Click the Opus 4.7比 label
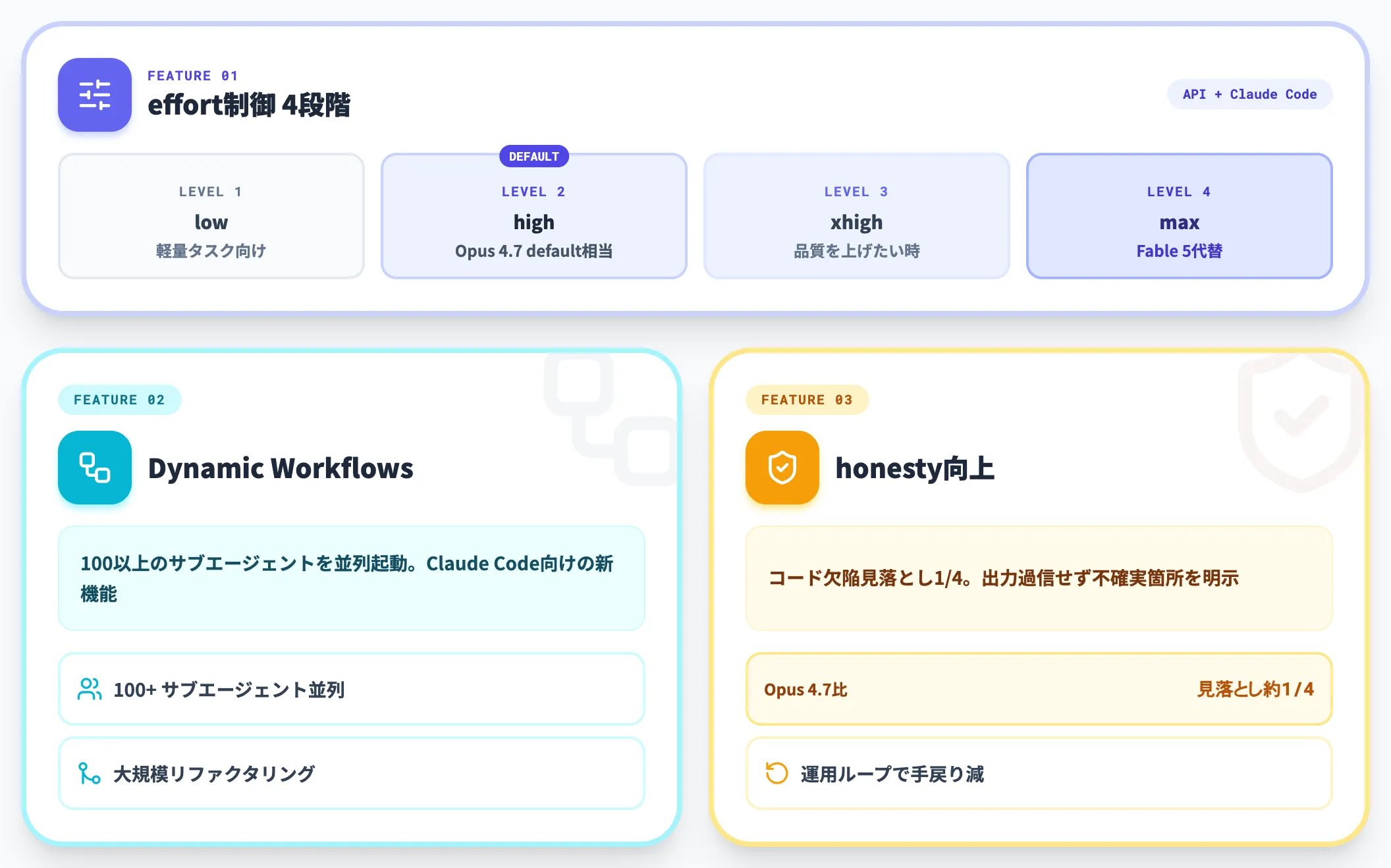This screenshot has width=1391, height=868. pos(805,690)
